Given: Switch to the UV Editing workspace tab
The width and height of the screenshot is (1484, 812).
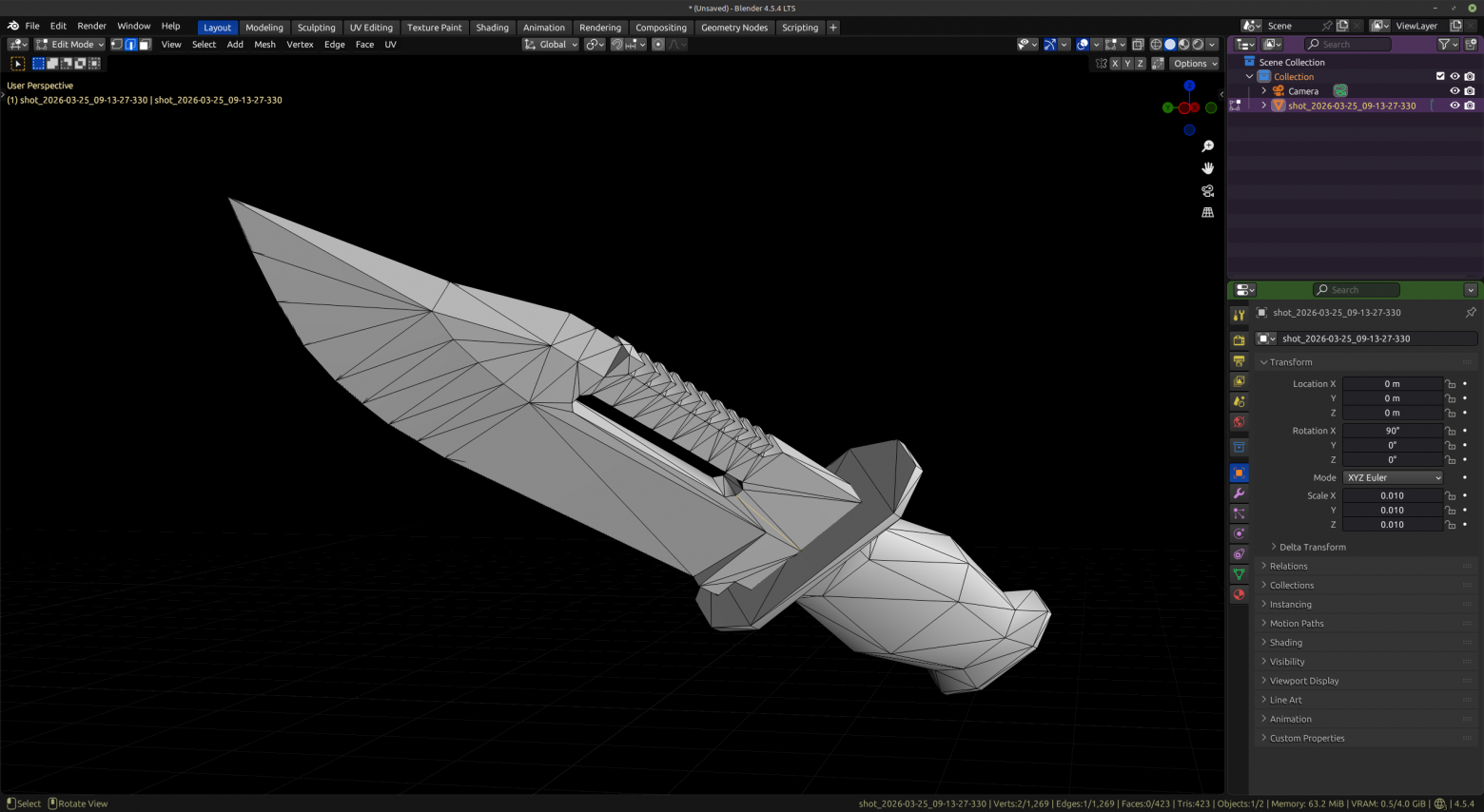Looking at the screenshot, I should coord(371,28).
